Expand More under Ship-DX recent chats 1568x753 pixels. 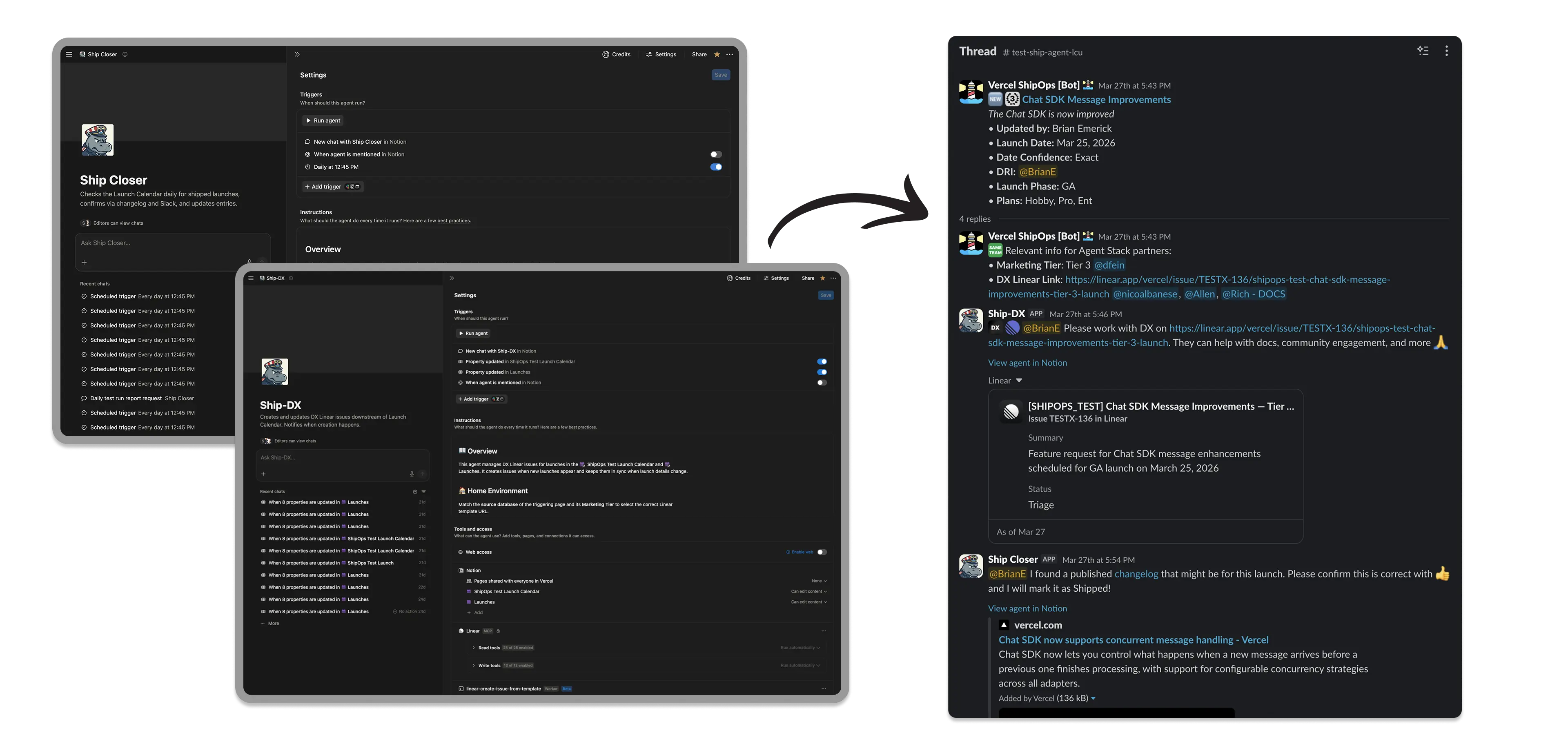(269, 623)
